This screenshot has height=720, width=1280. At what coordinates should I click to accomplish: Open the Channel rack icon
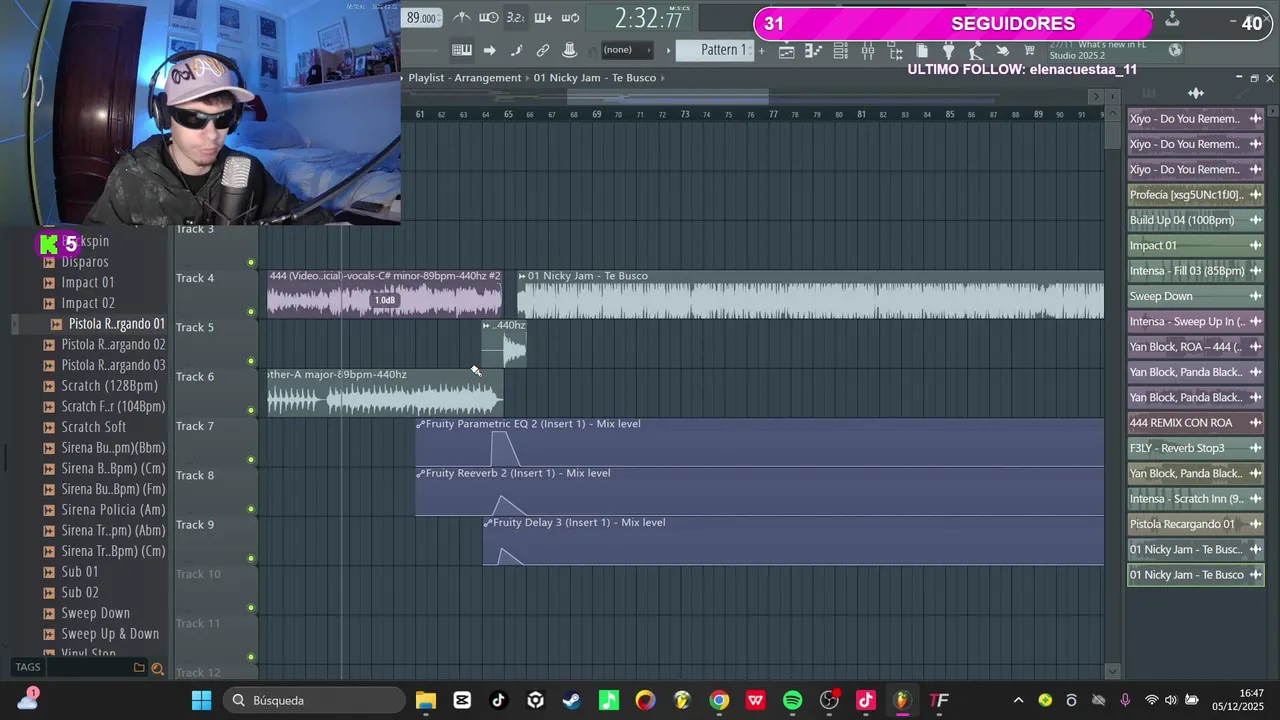click(840, 51)
